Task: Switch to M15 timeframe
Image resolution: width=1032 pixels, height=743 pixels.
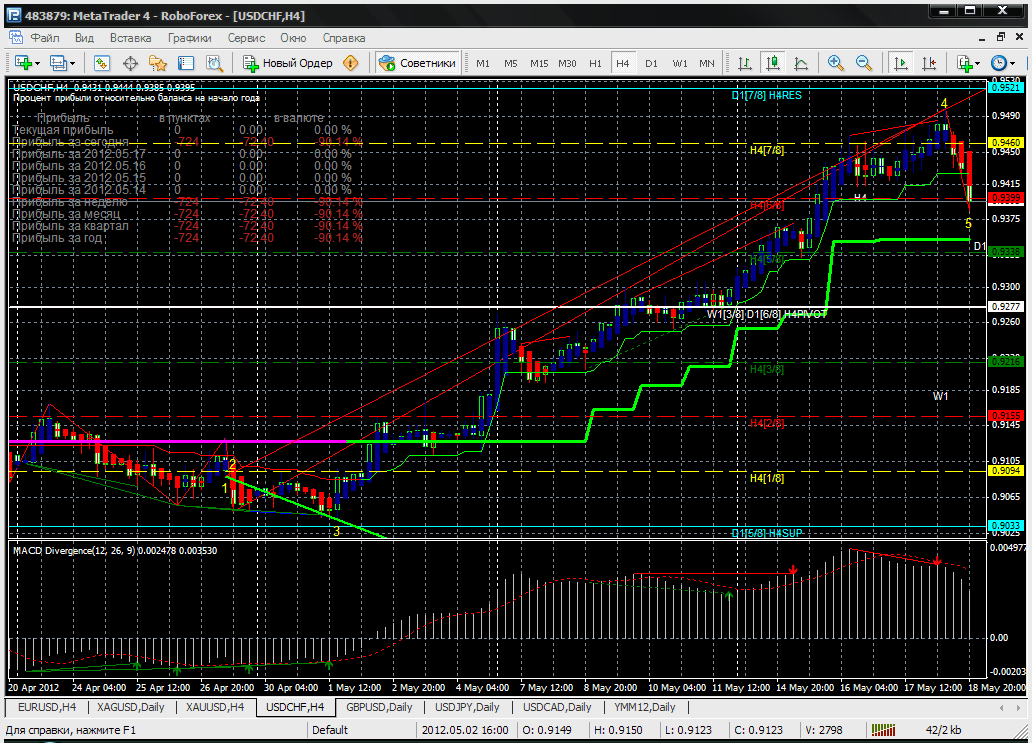Action: pyautogui.click(x=539, y=64)
